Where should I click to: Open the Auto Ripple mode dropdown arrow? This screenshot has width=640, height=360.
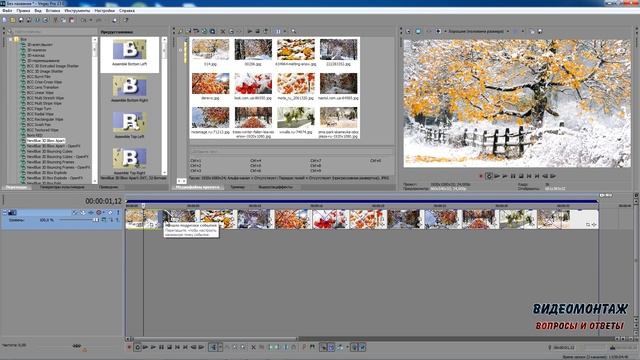(x=347, y=347)
